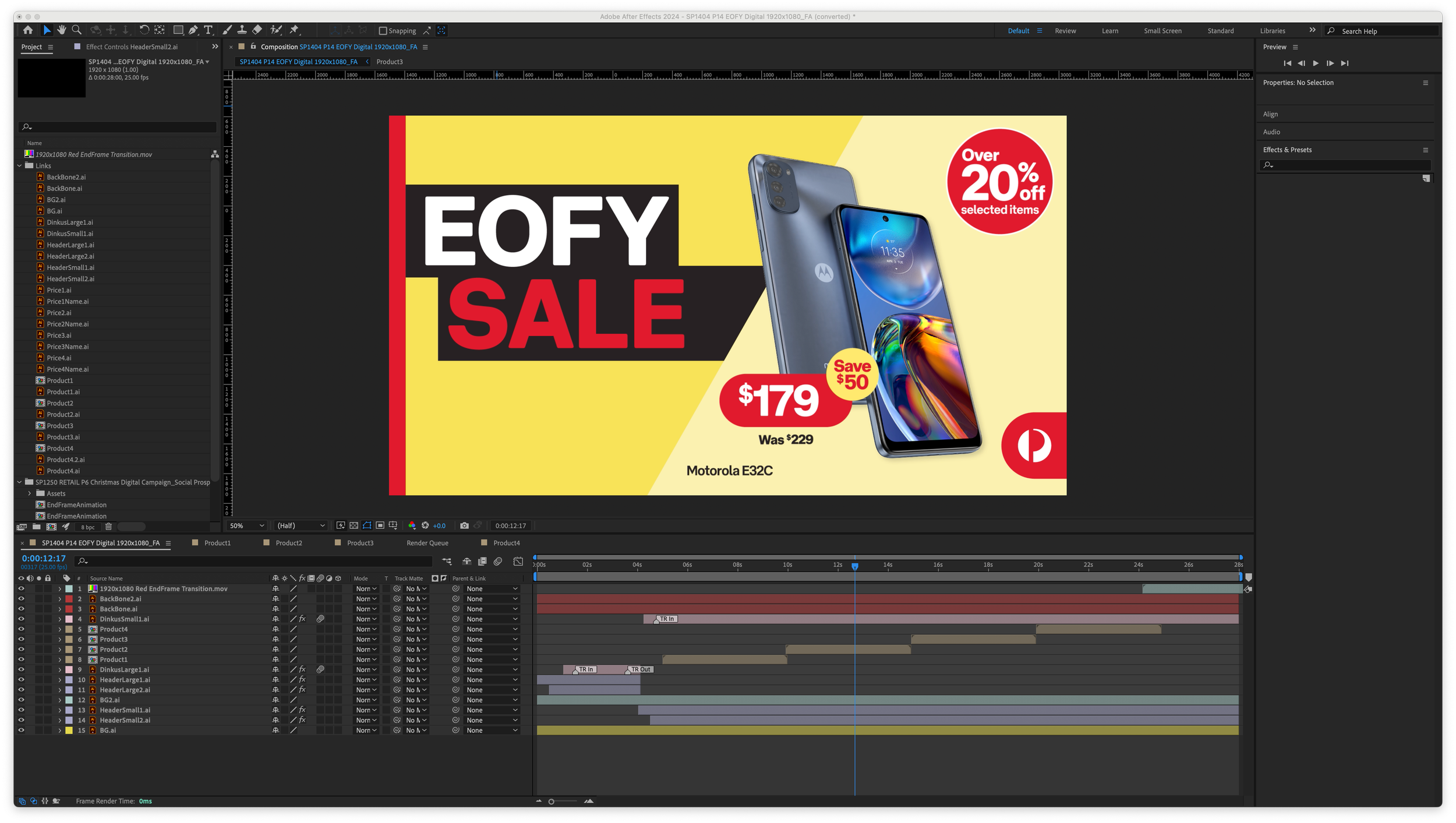Click the delete trash icon in Project panel
This screenshot has height=823, width=1456.
point(108,527)
